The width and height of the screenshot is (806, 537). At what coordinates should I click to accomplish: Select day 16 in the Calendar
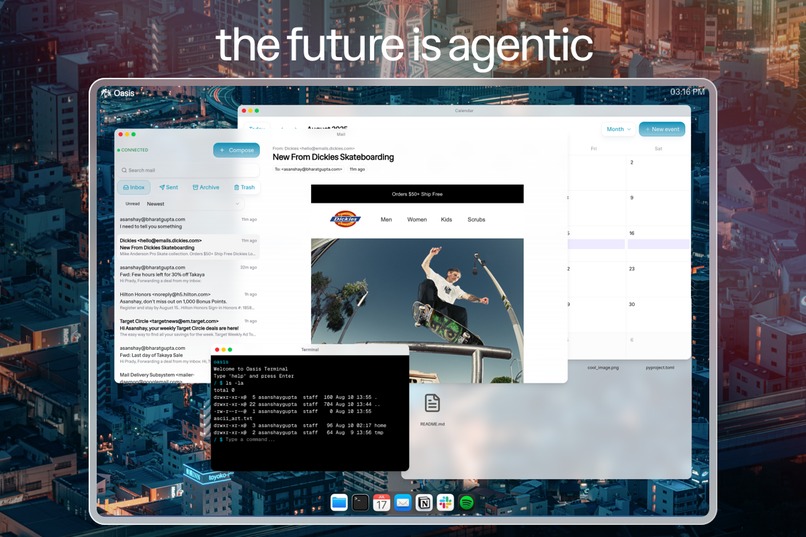pyautogui.click(x=632, y=233)
